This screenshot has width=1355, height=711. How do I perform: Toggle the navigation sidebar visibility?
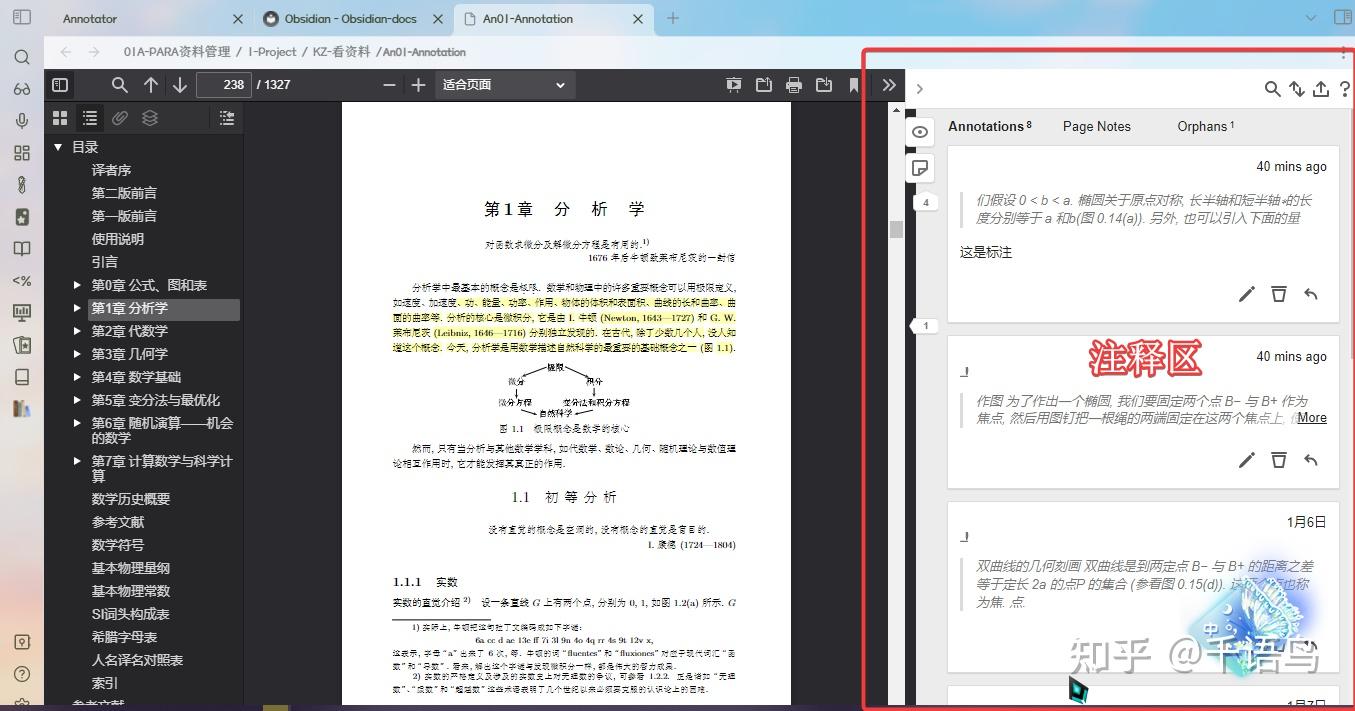[60, 85]
